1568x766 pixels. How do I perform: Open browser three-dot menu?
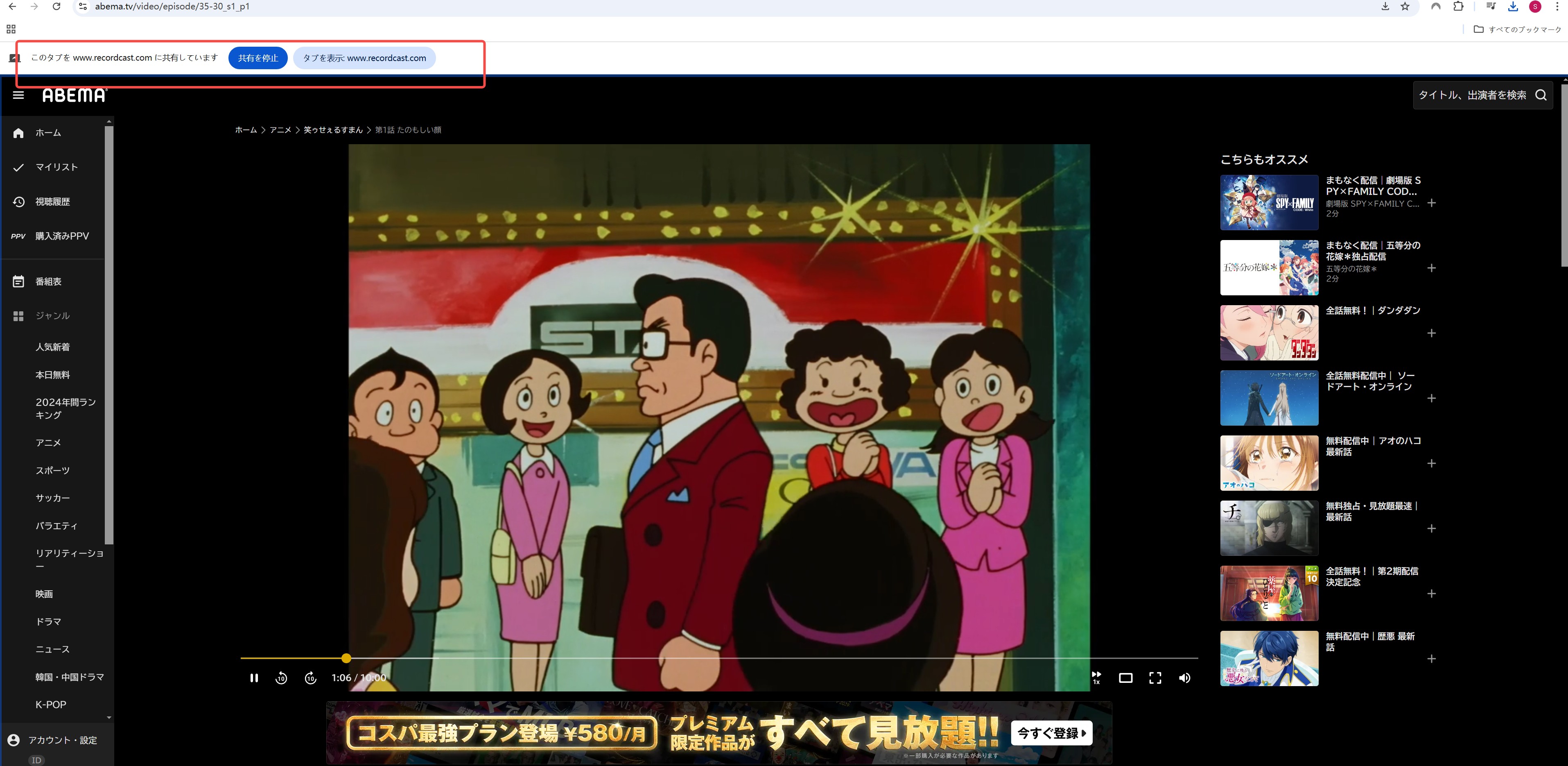1557,7
